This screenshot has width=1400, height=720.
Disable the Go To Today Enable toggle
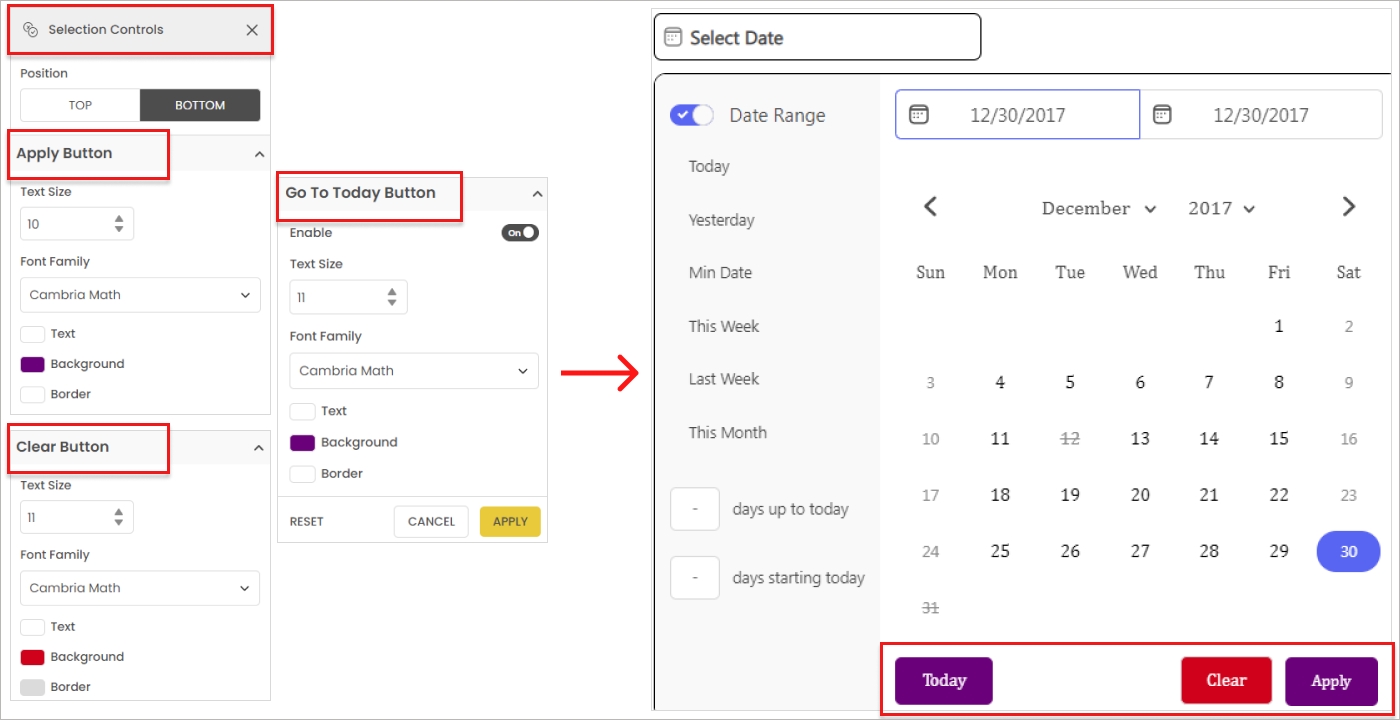(x=520, y=233)
